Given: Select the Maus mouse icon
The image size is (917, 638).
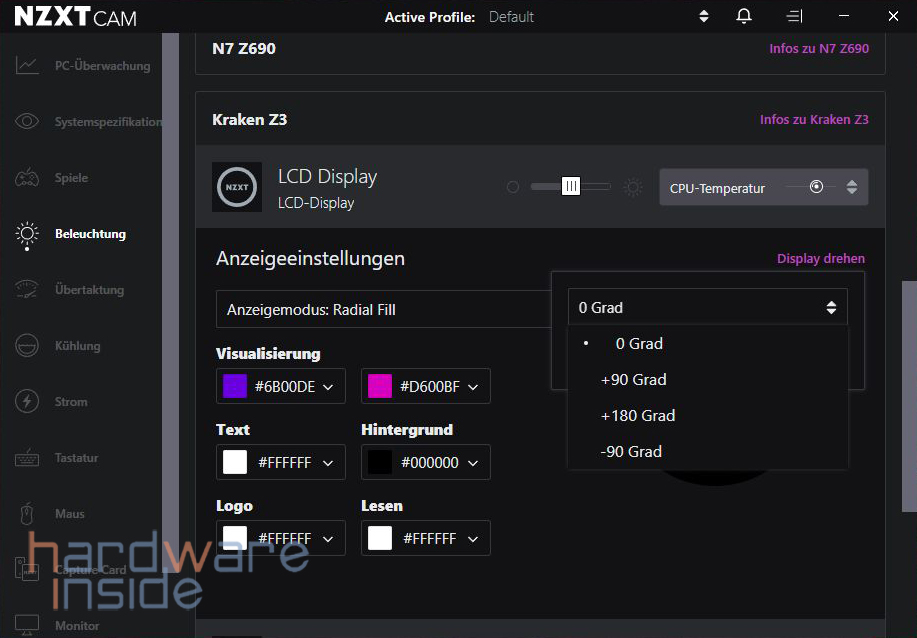Looking at the screenshot, I should coord(27,513).
